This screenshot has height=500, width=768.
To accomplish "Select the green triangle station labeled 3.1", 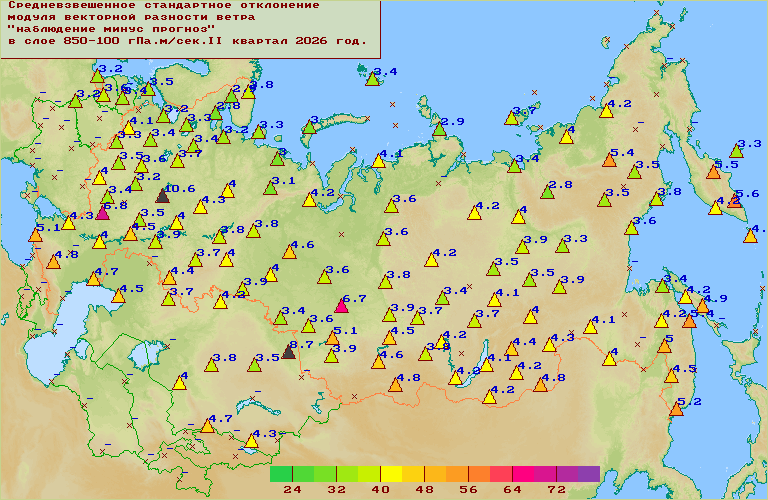I will click(x=270, y=189).
